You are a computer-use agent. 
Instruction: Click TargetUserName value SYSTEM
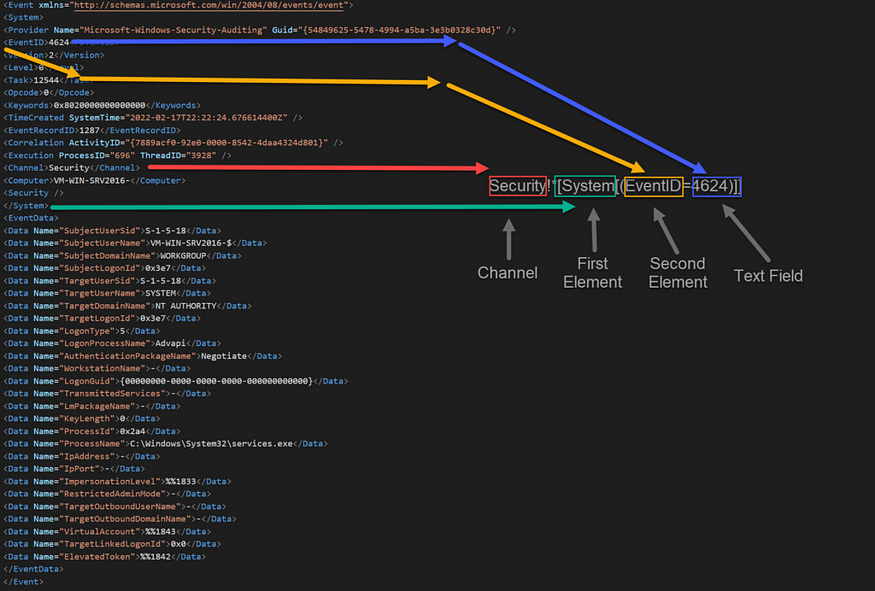point(160,294)
